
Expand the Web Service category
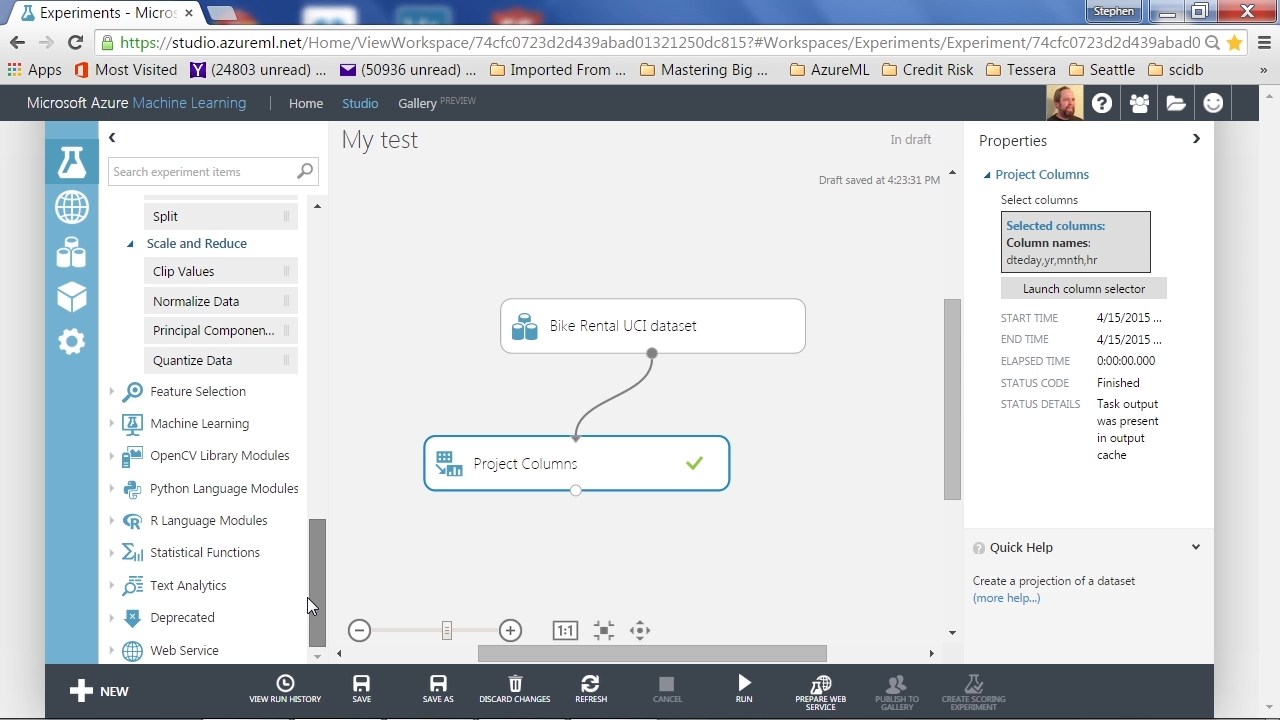112,651
